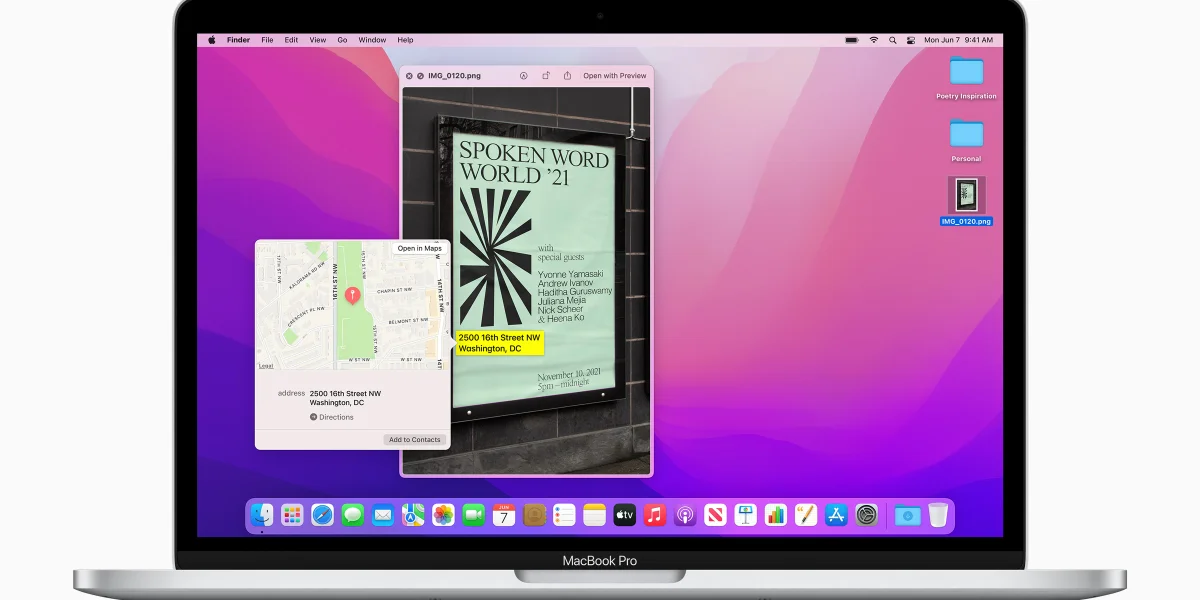Click the Add to Contacts button

coord(414,440)
